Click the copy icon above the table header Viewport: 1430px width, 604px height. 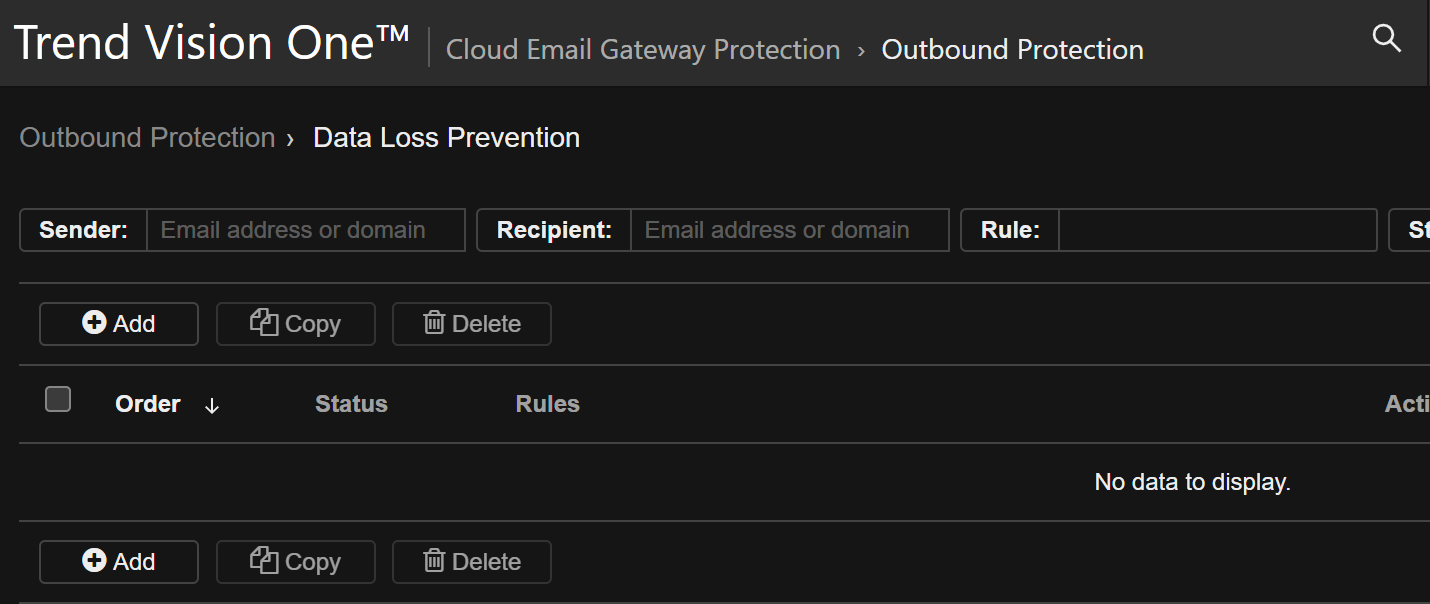(x=264, y=323)
